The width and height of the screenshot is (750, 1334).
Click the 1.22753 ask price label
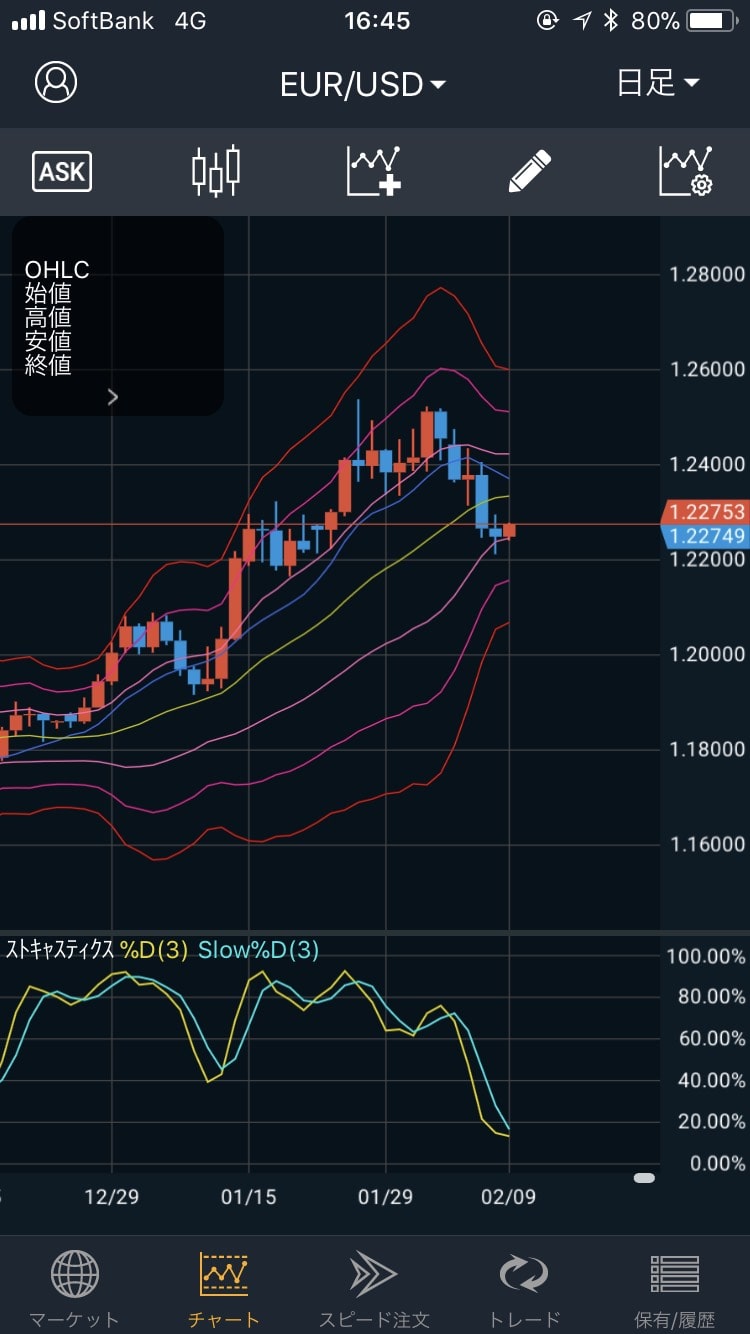click(x=705, y=512)
